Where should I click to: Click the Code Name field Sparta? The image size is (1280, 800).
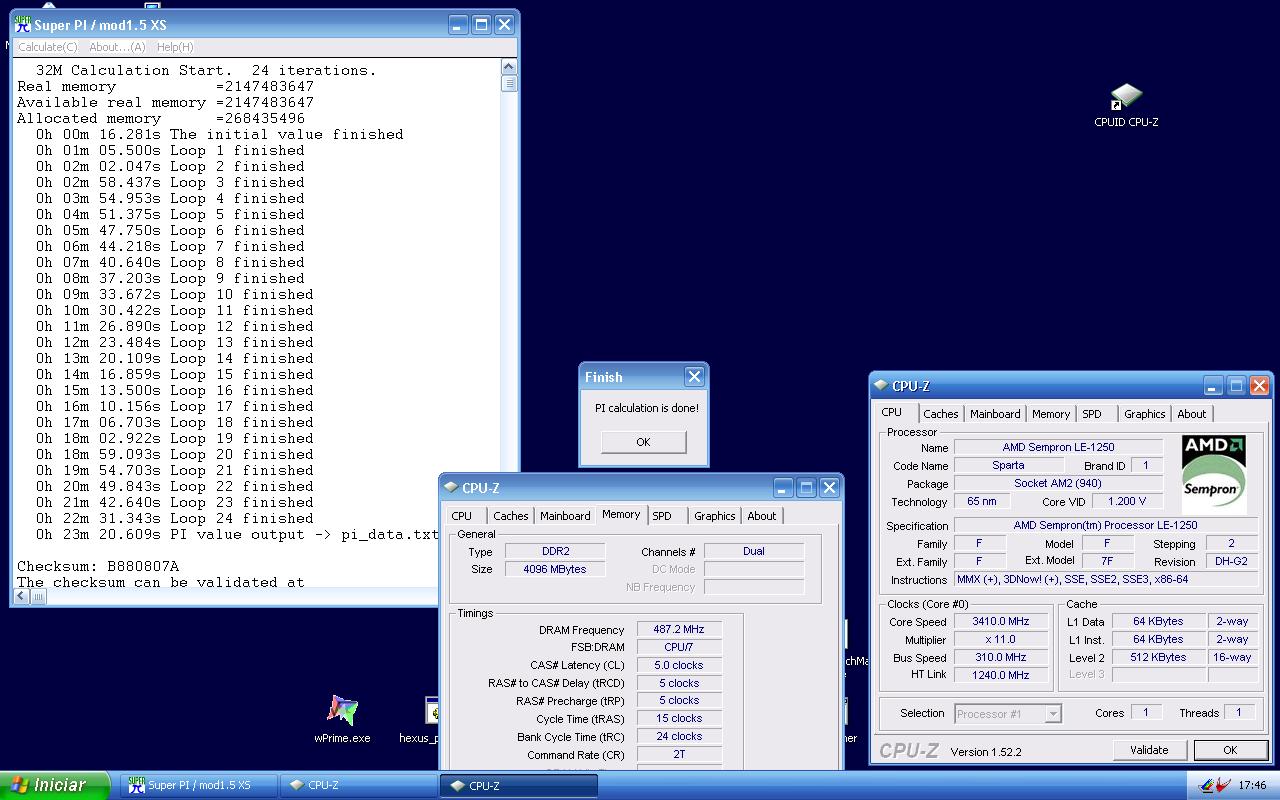tap(1008, 466)
